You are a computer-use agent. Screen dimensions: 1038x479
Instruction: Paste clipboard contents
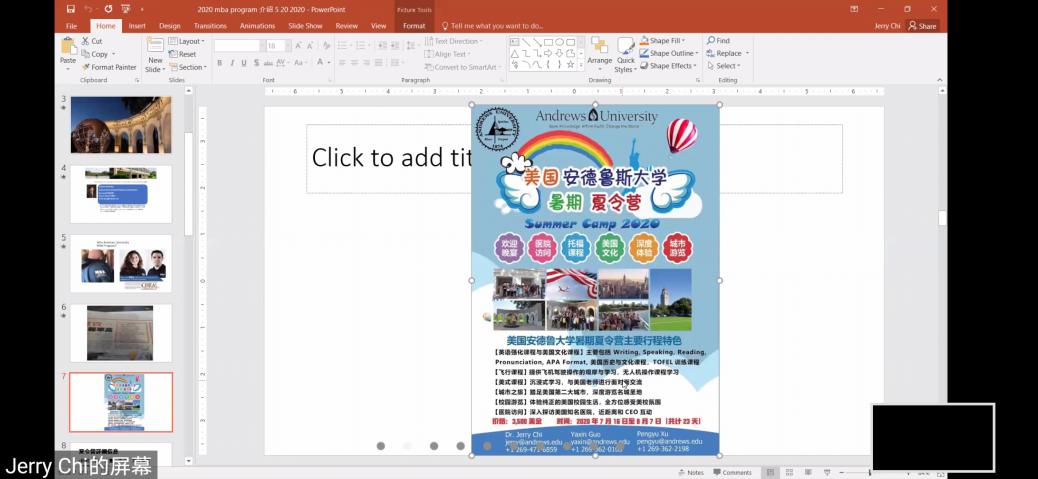click(x=68, y=52)
